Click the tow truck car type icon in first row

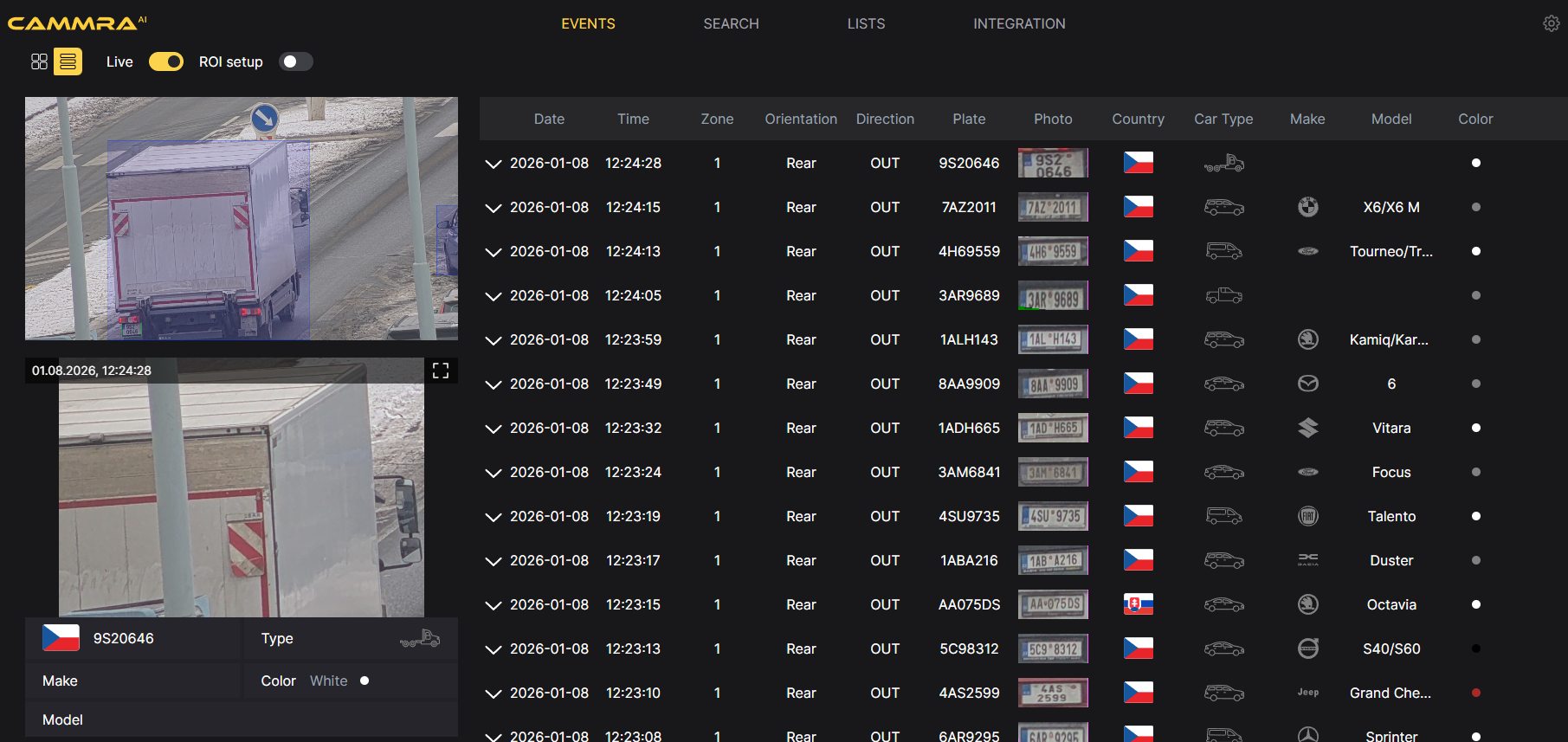(1223, 163)
